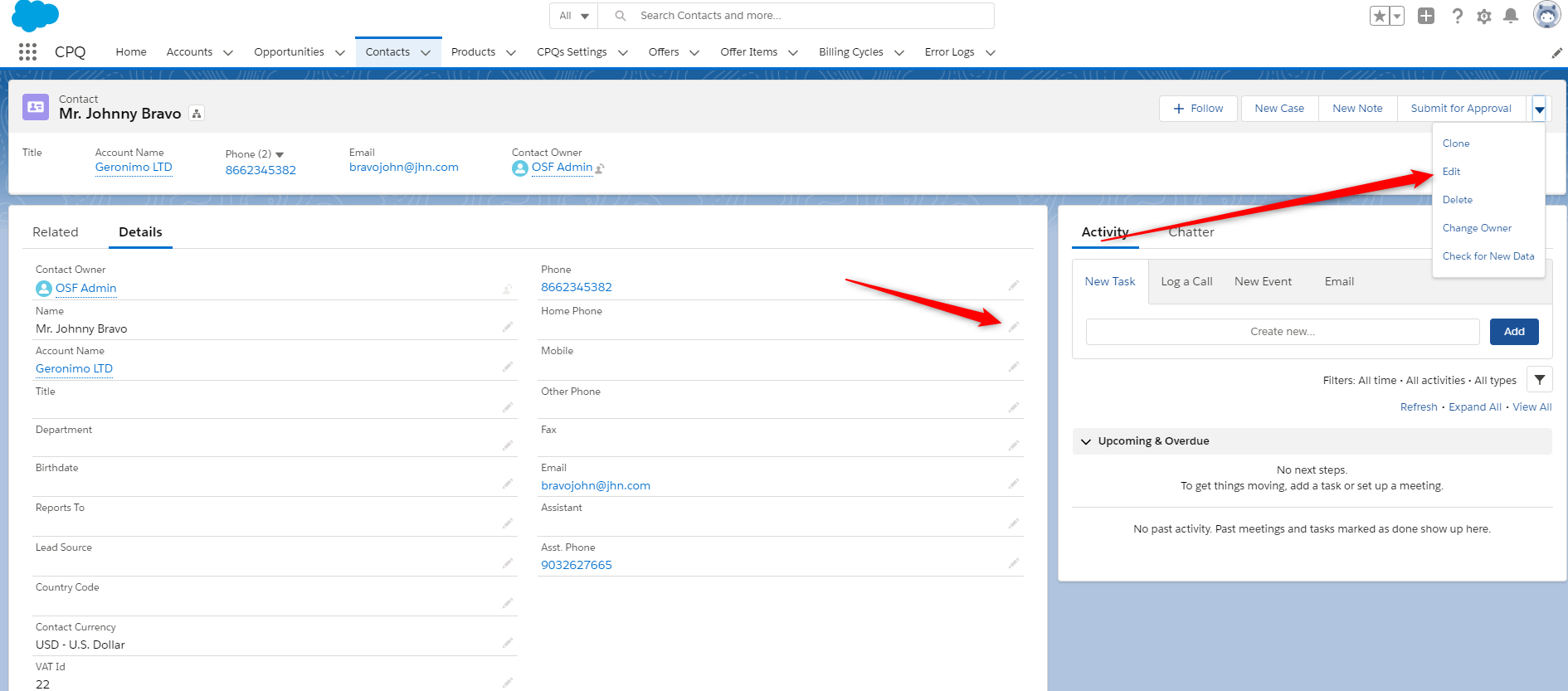Select Delete from the actions menu
The width and height of the screenshot is (1568, 691).
click(x=1458, y=200)
